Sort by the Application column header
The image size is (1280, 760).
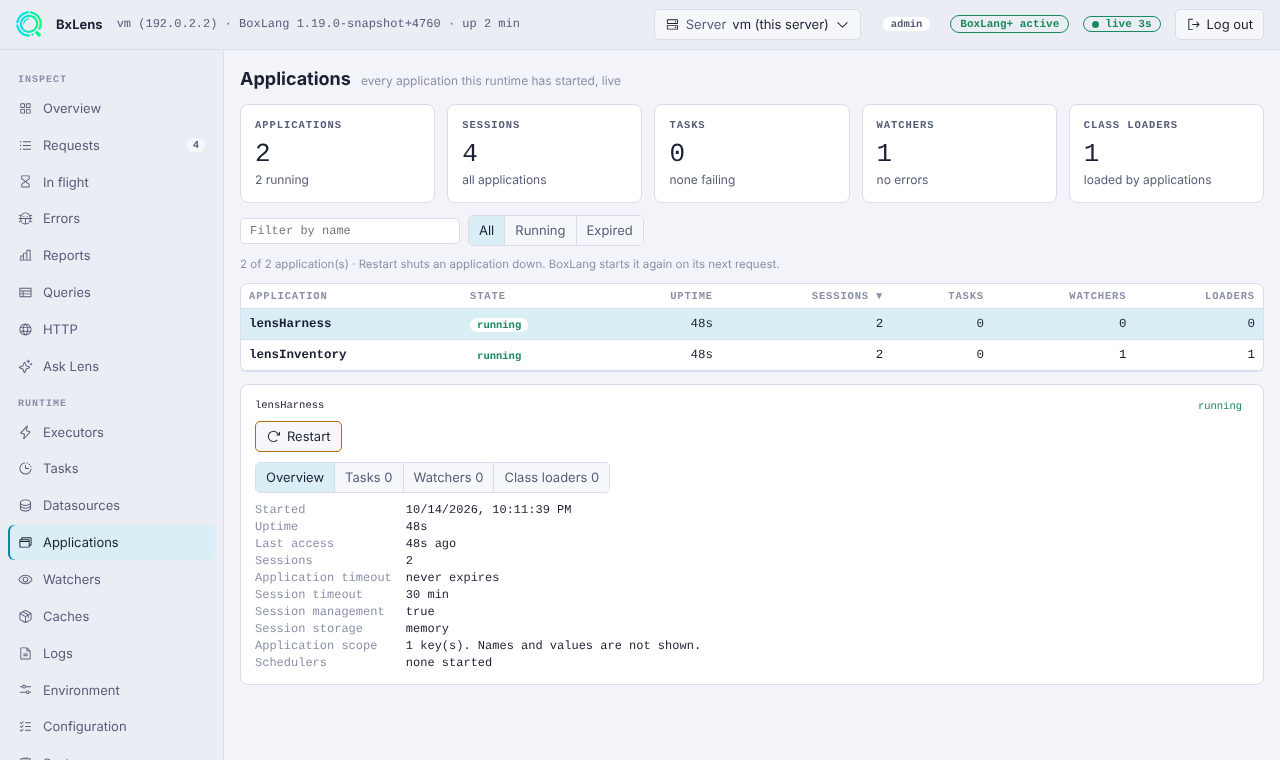coord(288,296)
